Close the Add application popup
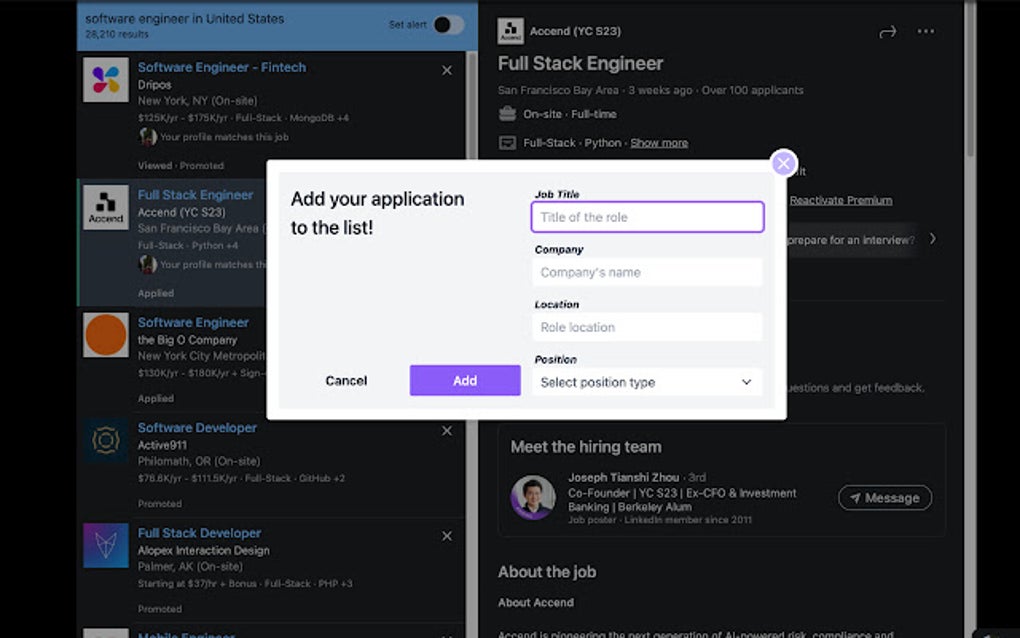 point(783,163)
